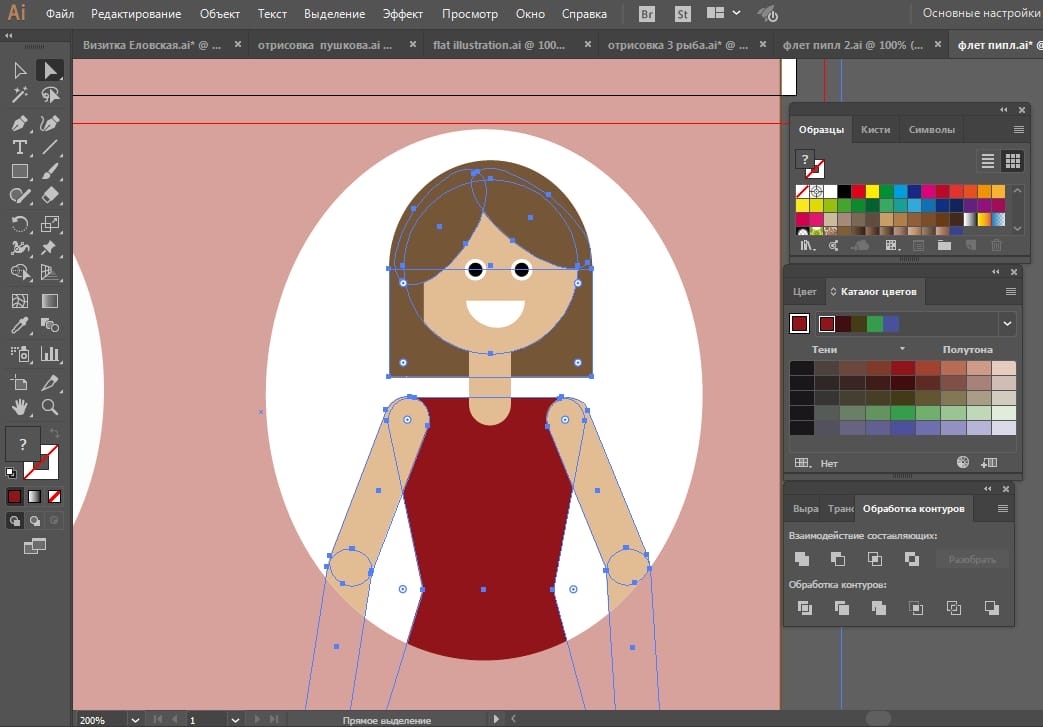1043x727 pixels.
Task: Click the yellow swatch in Образцы panel
Action: pyautogui.click(x=872, y=191)
